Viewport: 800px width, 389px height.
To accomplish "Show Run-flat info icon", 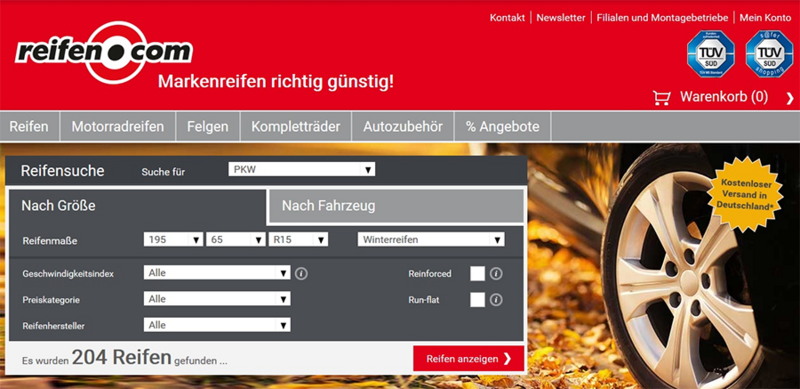I will [x=496, y=300].
